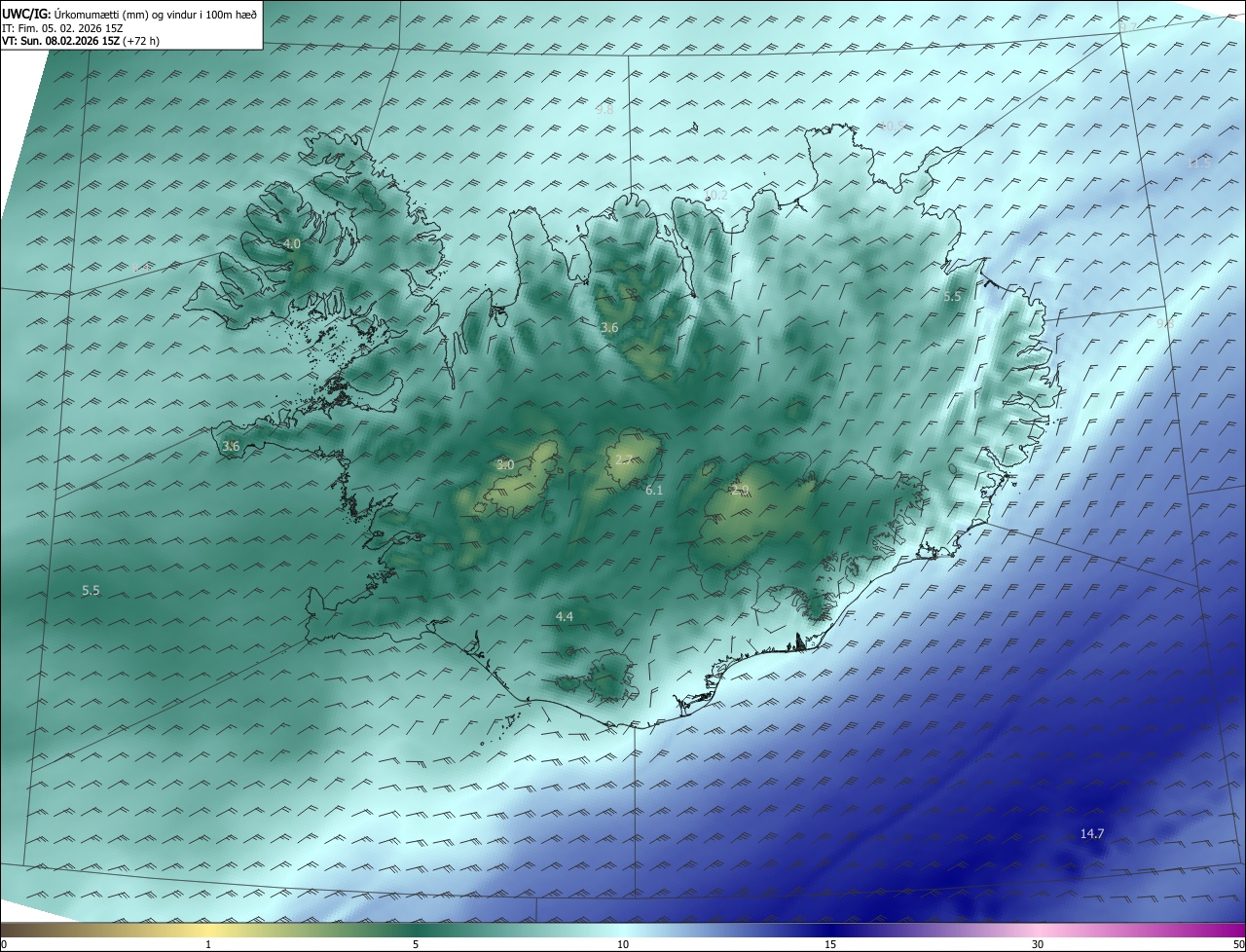Click the 5 tick on the colour scale
The image size is (1246, 952).
coord(416,945)
